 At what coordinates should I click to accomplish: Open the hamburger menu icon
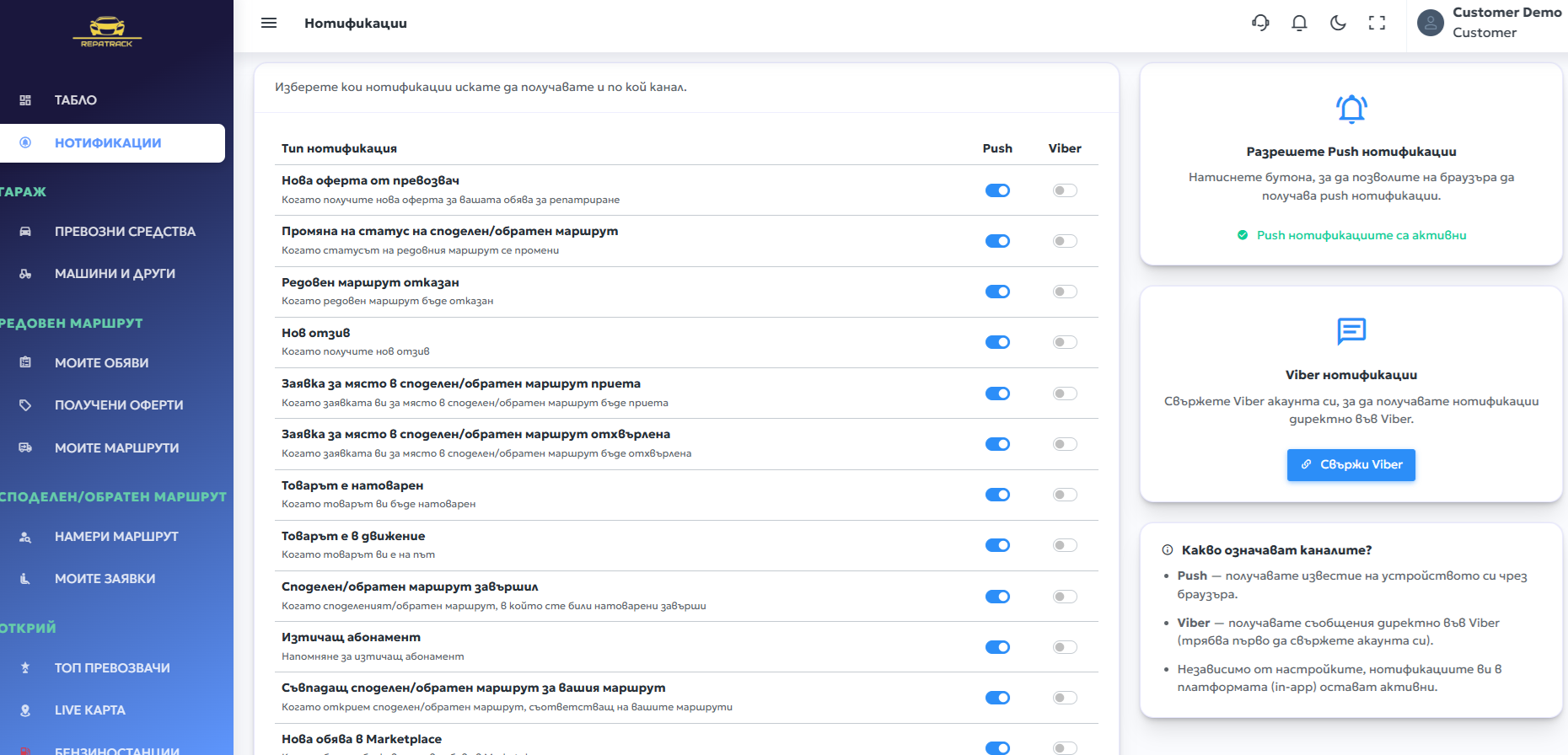pos(269,23)
